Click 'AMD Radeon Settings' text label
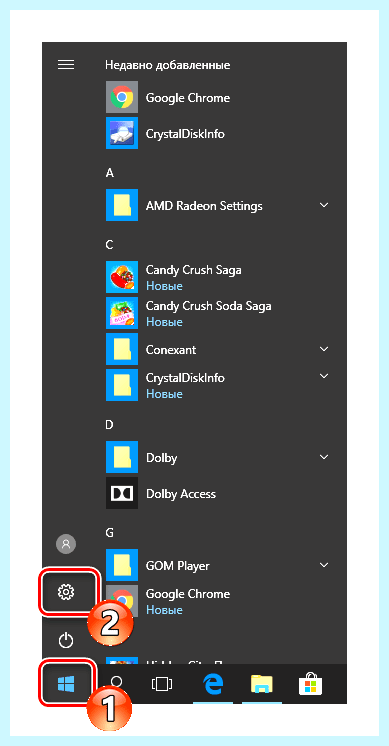This screenshot has height=746, width=389. tap(204, 206)
